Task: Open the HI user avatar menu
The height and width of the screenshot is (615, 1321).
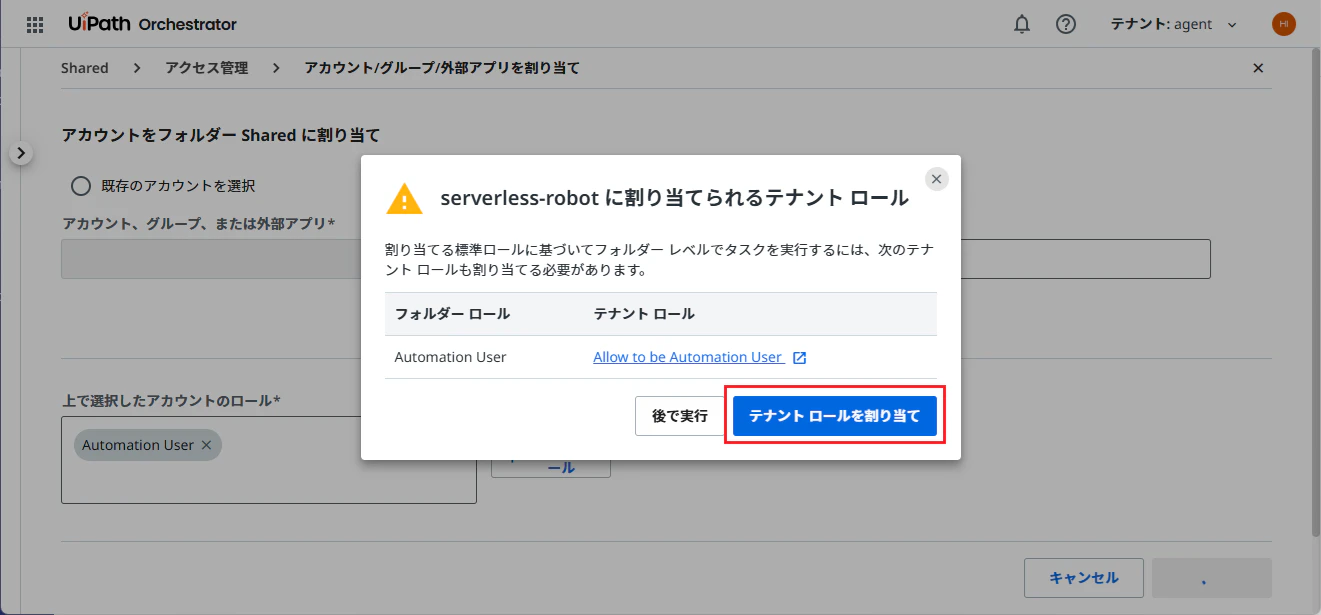Action: [x=1284, y=24]
